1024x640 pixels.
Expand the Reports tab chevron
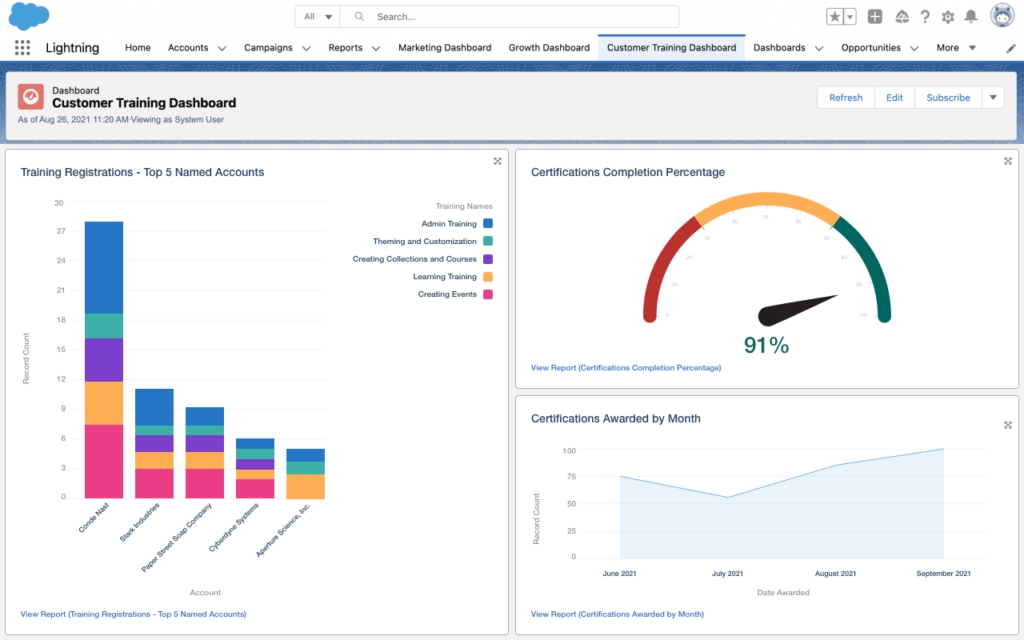point(376,48)
